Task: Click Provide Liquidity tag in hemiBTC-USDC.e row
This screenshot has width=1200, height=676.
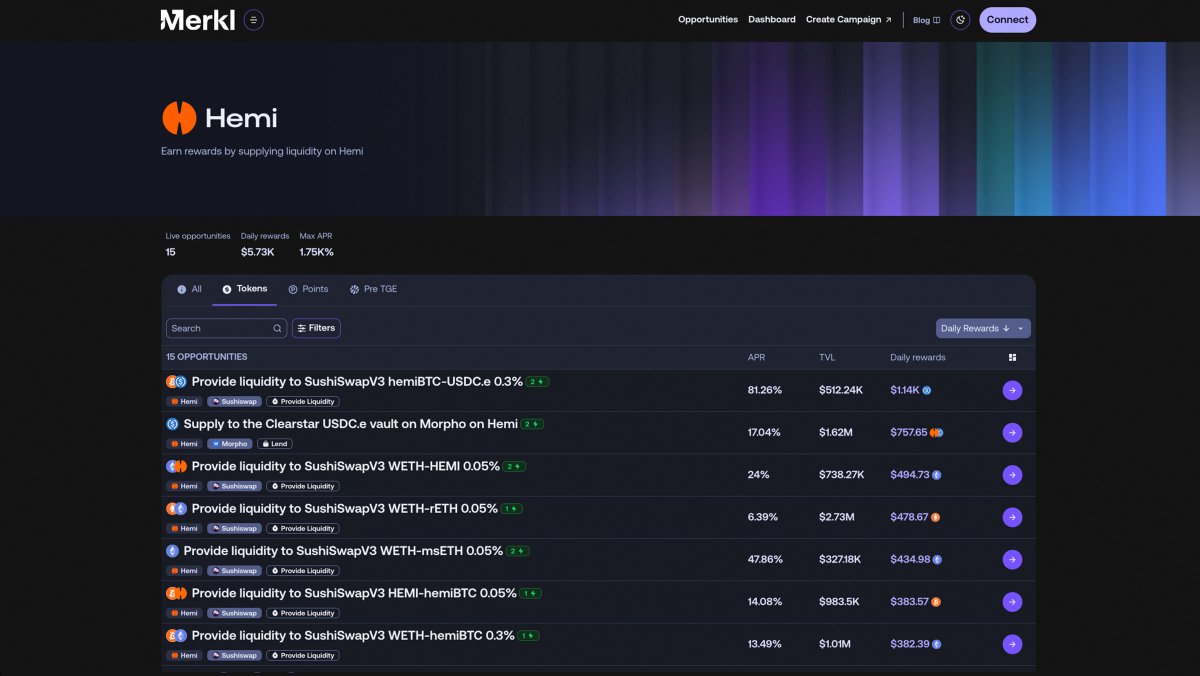Action: point(303,402)
